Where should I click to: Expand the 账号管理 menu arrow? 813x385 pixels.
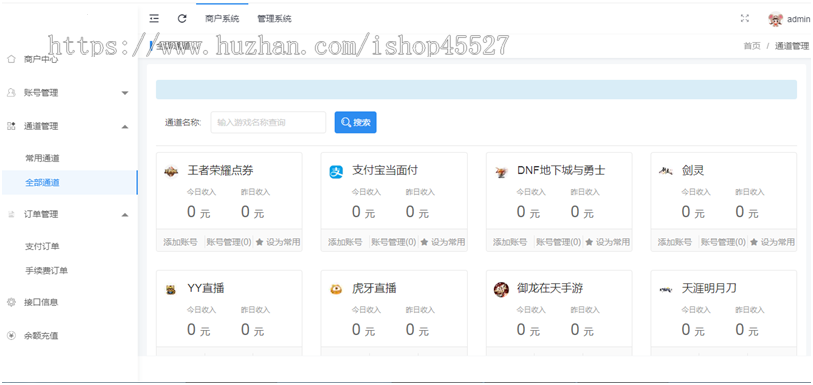click(124, 93)
